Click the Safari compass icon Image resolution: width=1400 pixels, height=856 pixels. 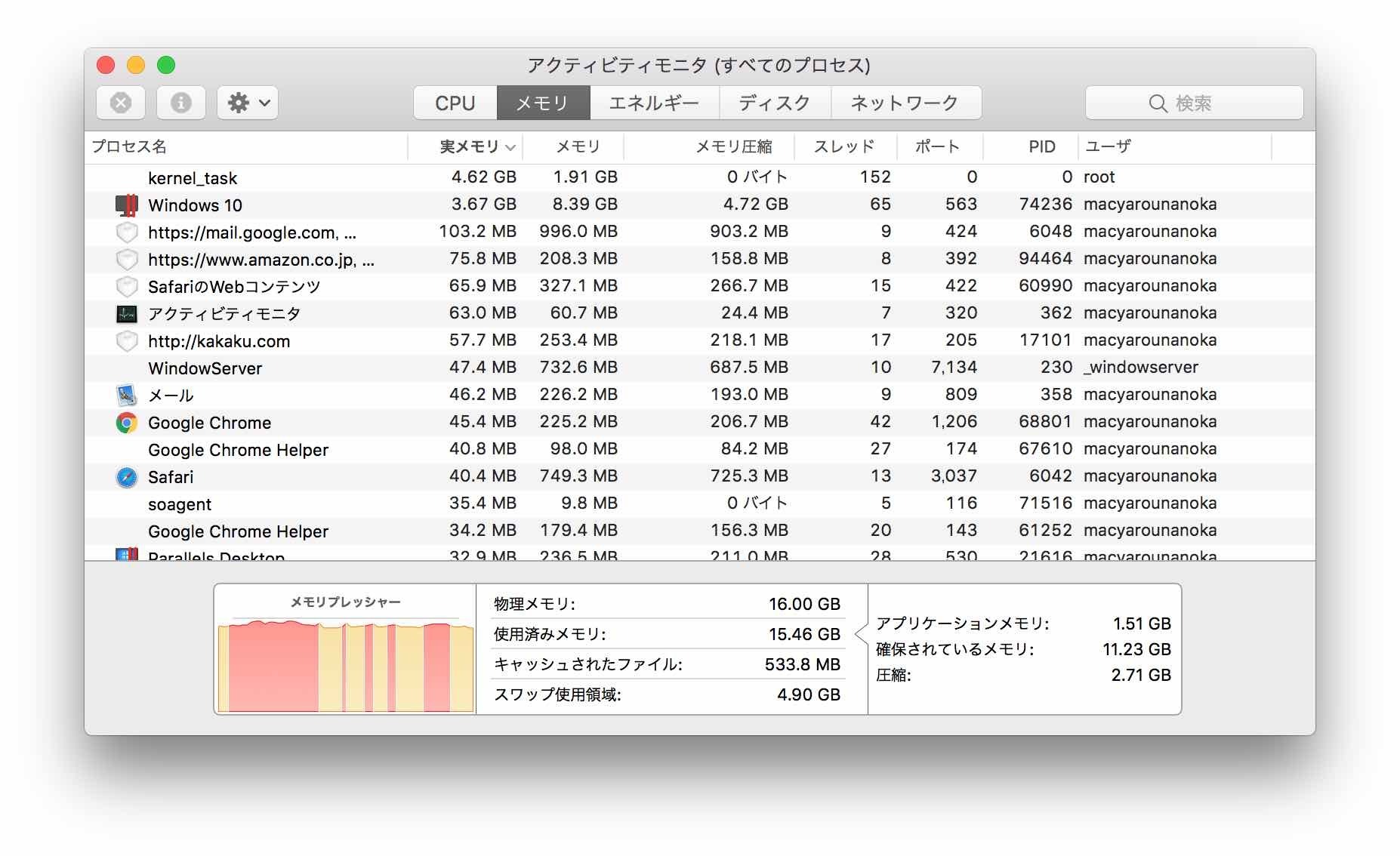126,476
